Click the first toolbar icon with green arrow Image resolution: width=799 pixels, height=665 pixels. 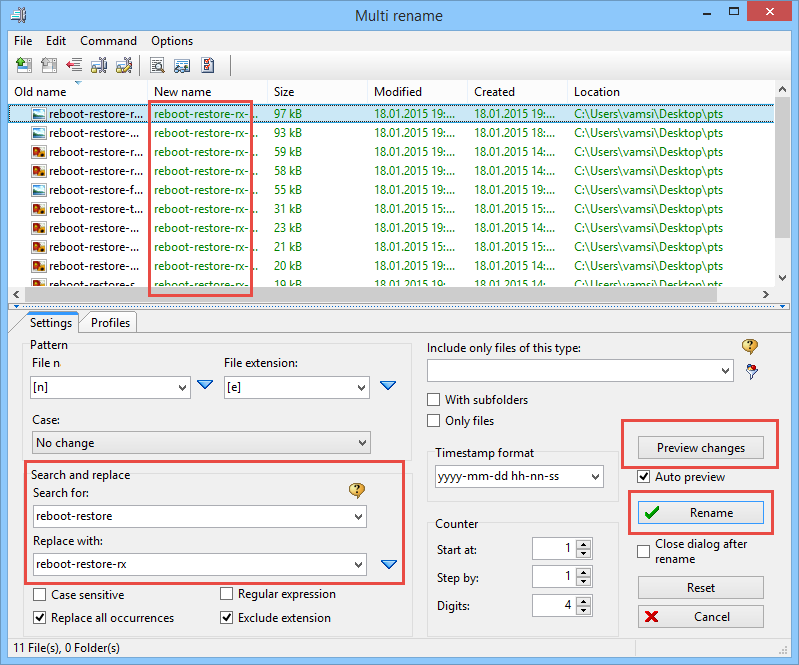tap(22, 66)
